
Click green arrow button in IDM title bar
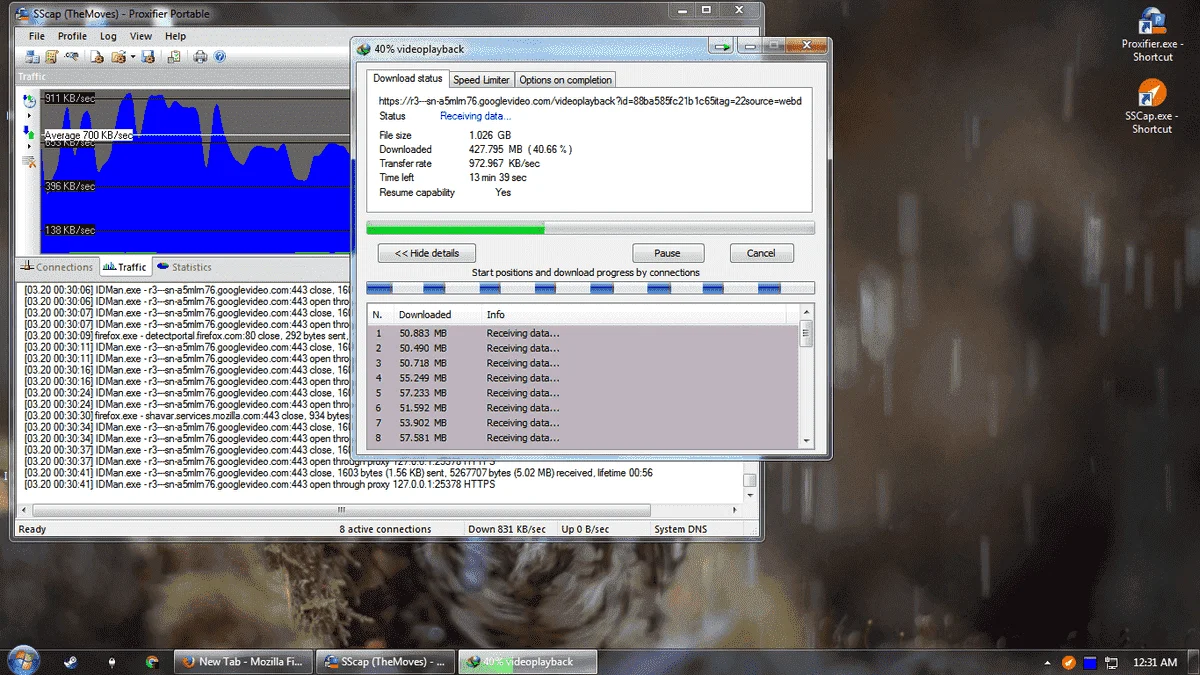[721, 47]
